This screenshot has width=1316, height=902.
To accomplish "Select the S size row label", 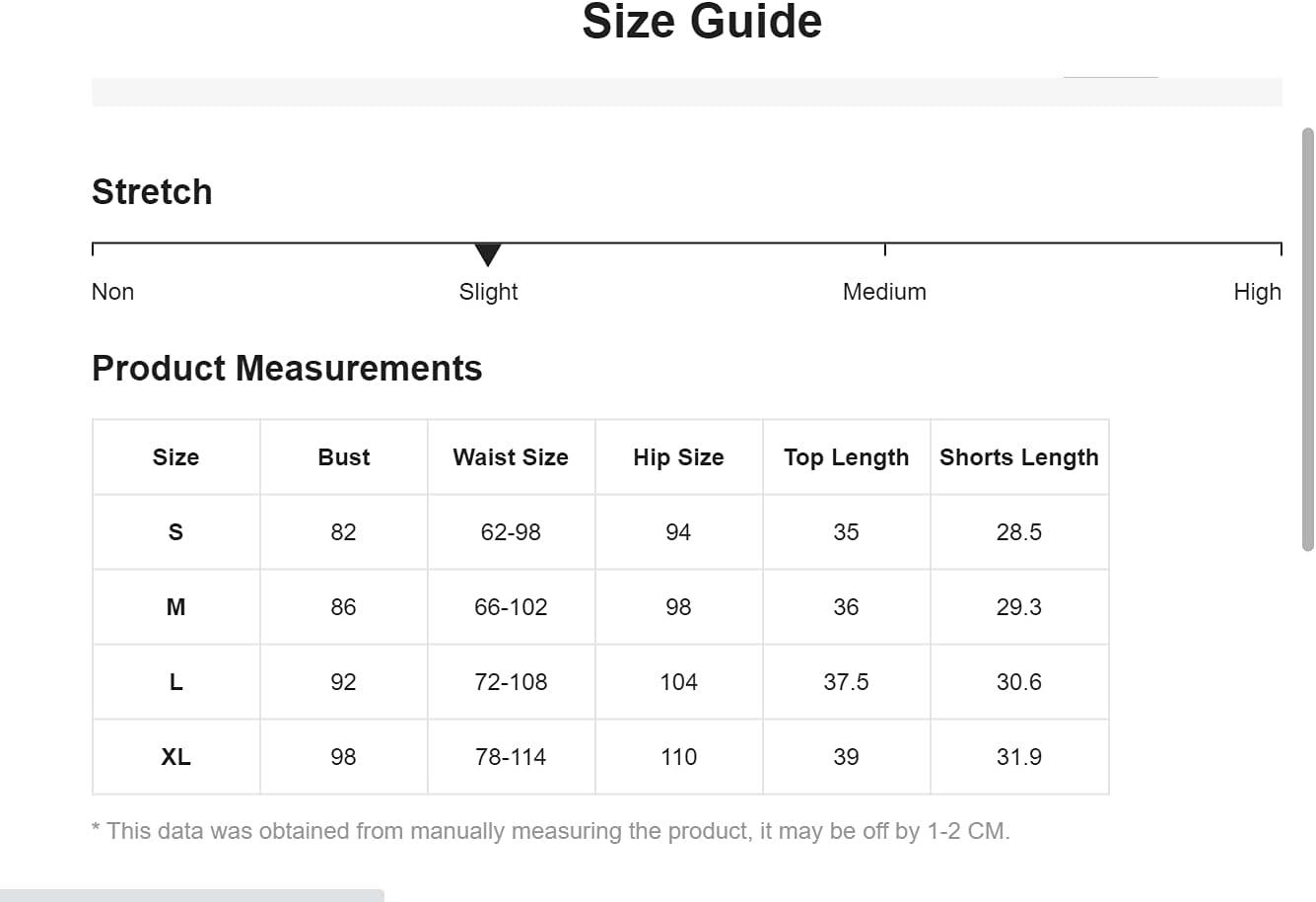I will point(176,532).
